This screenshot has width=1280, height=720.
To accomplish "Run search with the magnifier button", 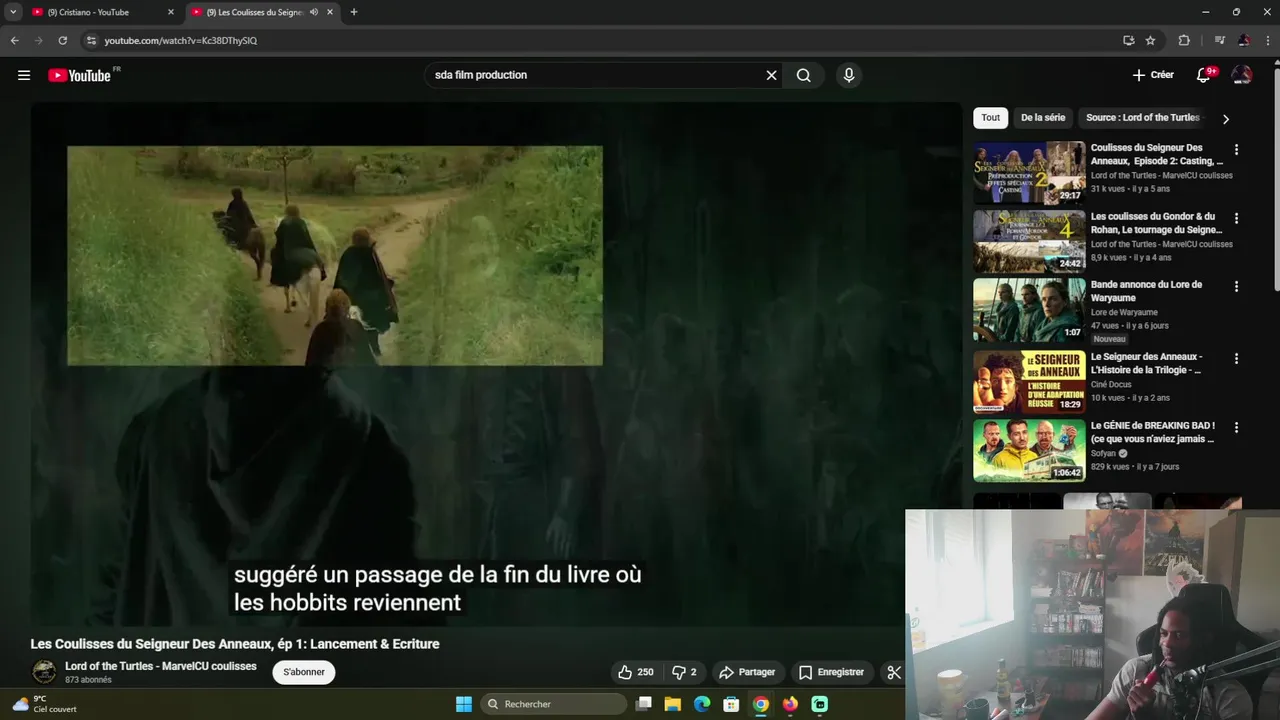I will (x=803, y=75).
